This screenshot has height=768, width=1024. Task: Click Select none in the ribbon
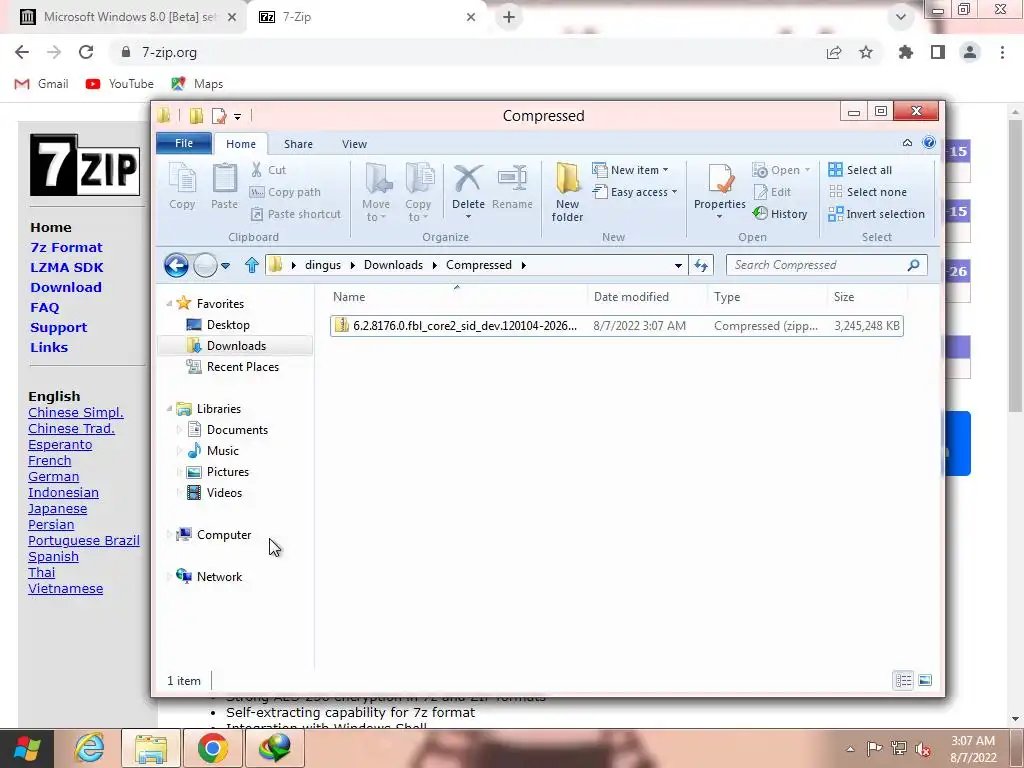tap(868, 192)
